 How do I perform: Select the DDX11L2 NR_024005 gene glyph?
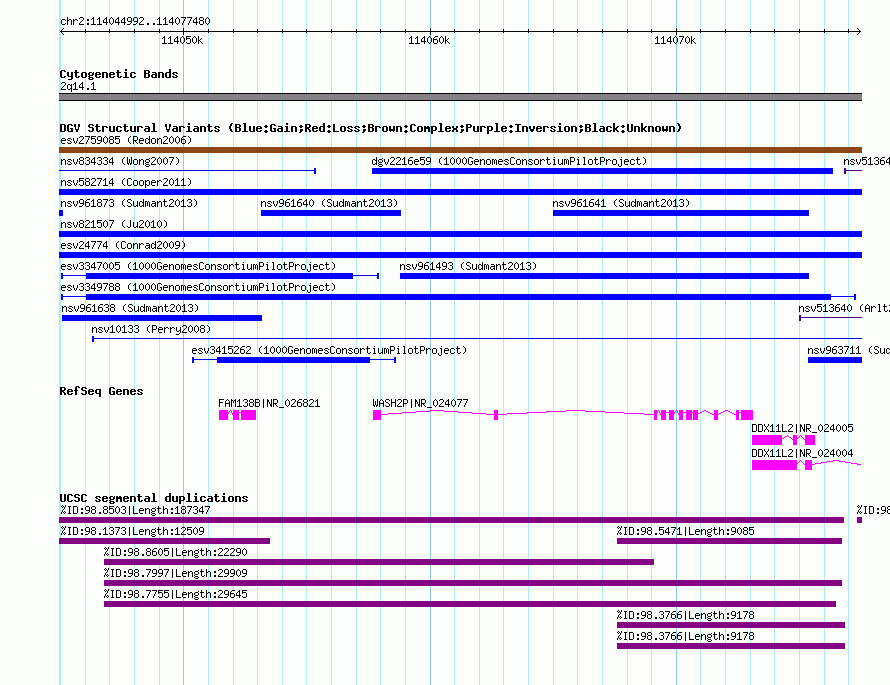pyautogui.click(x=783, y=440)
